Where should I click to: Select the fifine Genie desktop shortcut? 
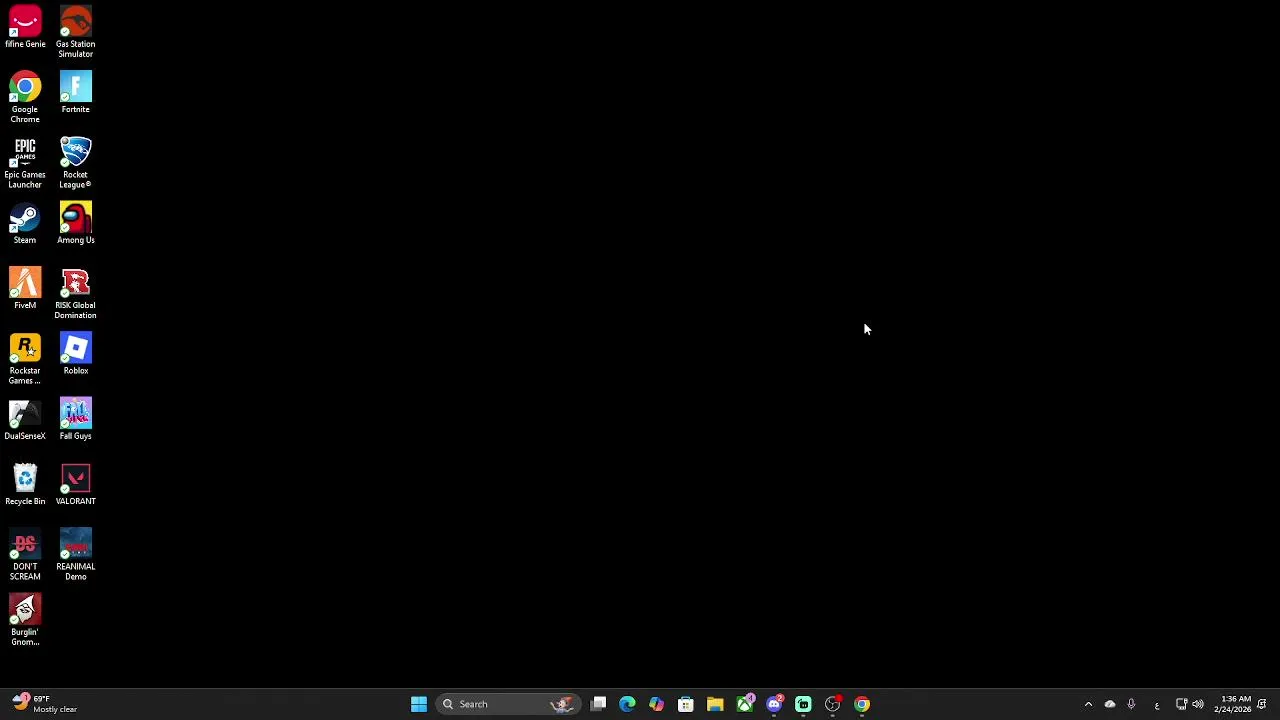point(25,28)
